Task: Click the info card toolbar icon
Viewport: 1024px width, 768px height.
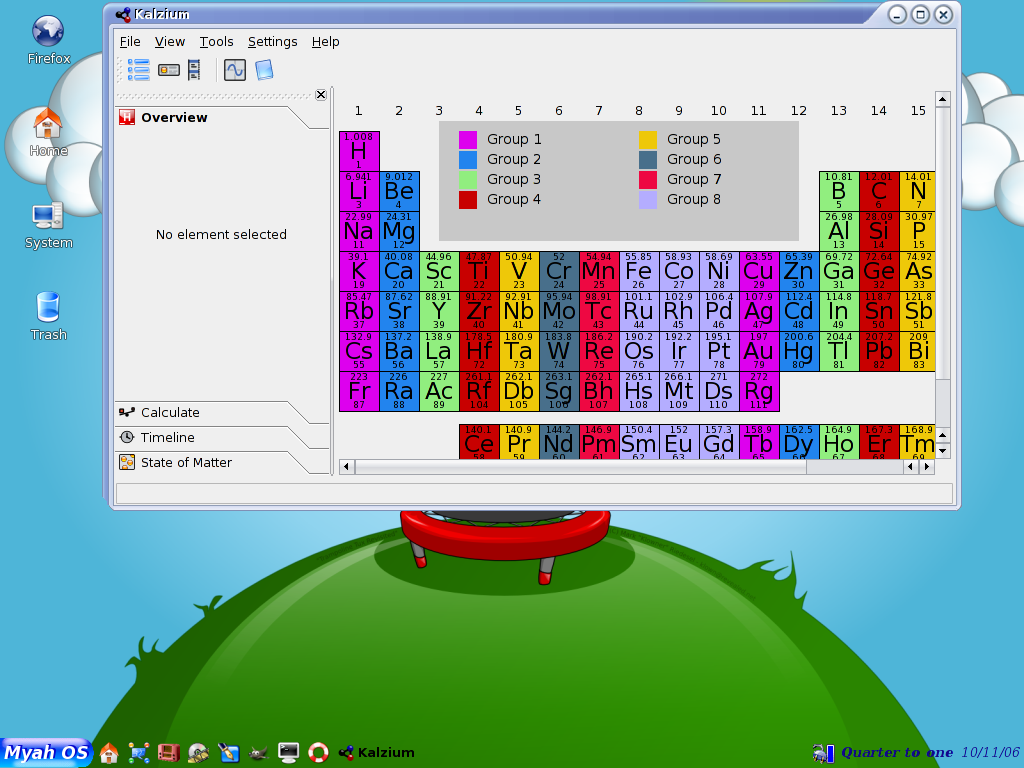Action: 168,70
